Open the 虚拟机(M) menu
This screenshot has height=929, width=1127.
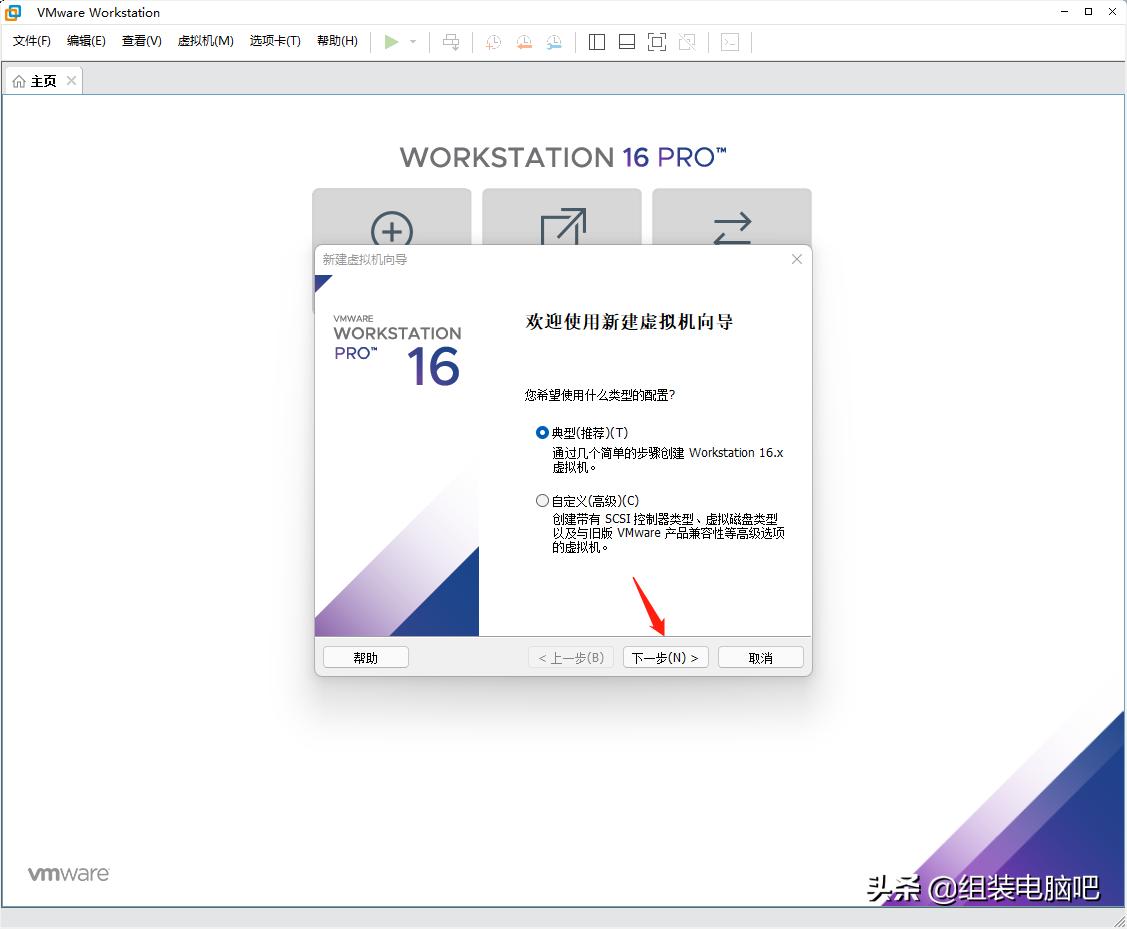205,41
